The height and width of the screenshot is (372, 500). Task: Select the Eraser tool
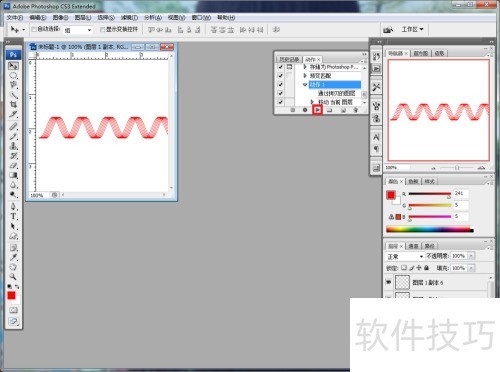coord(13,165)
